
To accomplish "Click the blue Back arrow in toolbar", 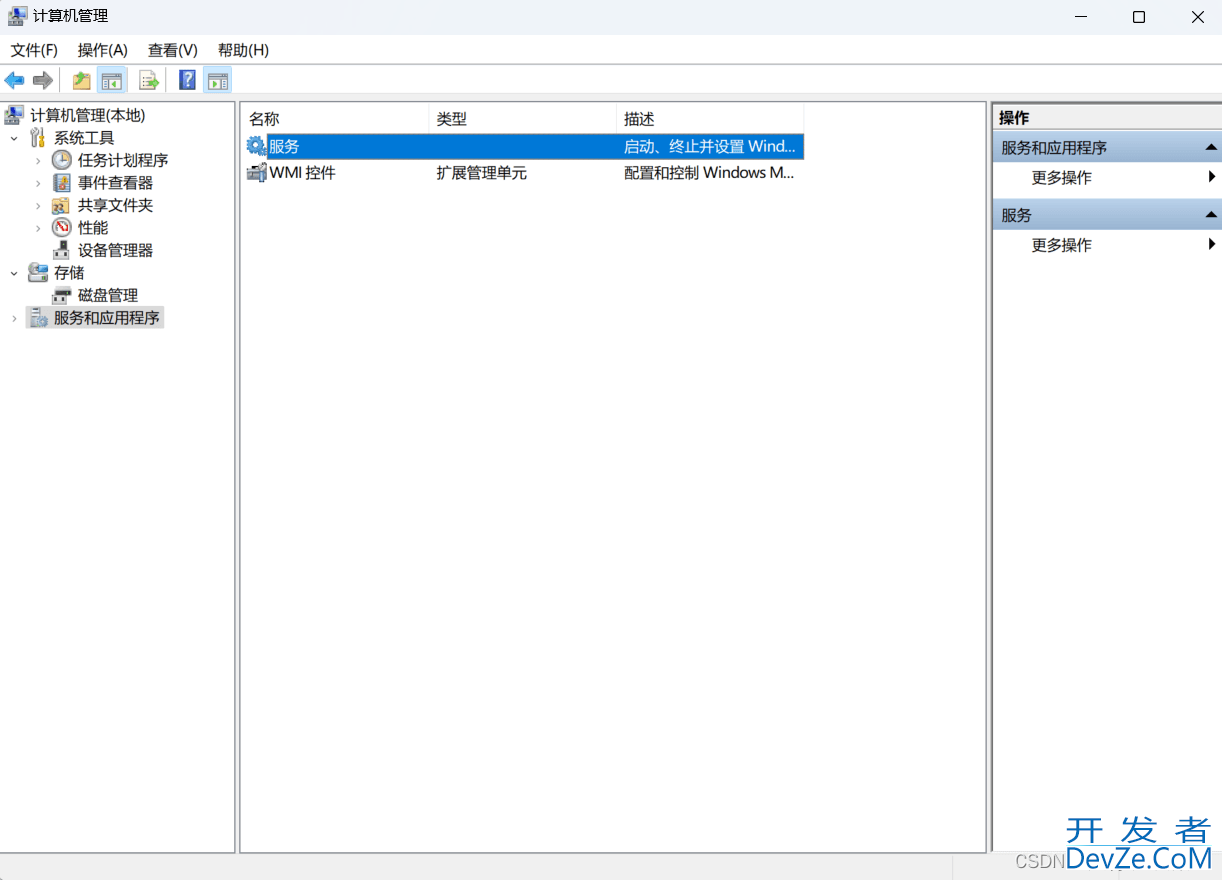I will pos(14,81).
